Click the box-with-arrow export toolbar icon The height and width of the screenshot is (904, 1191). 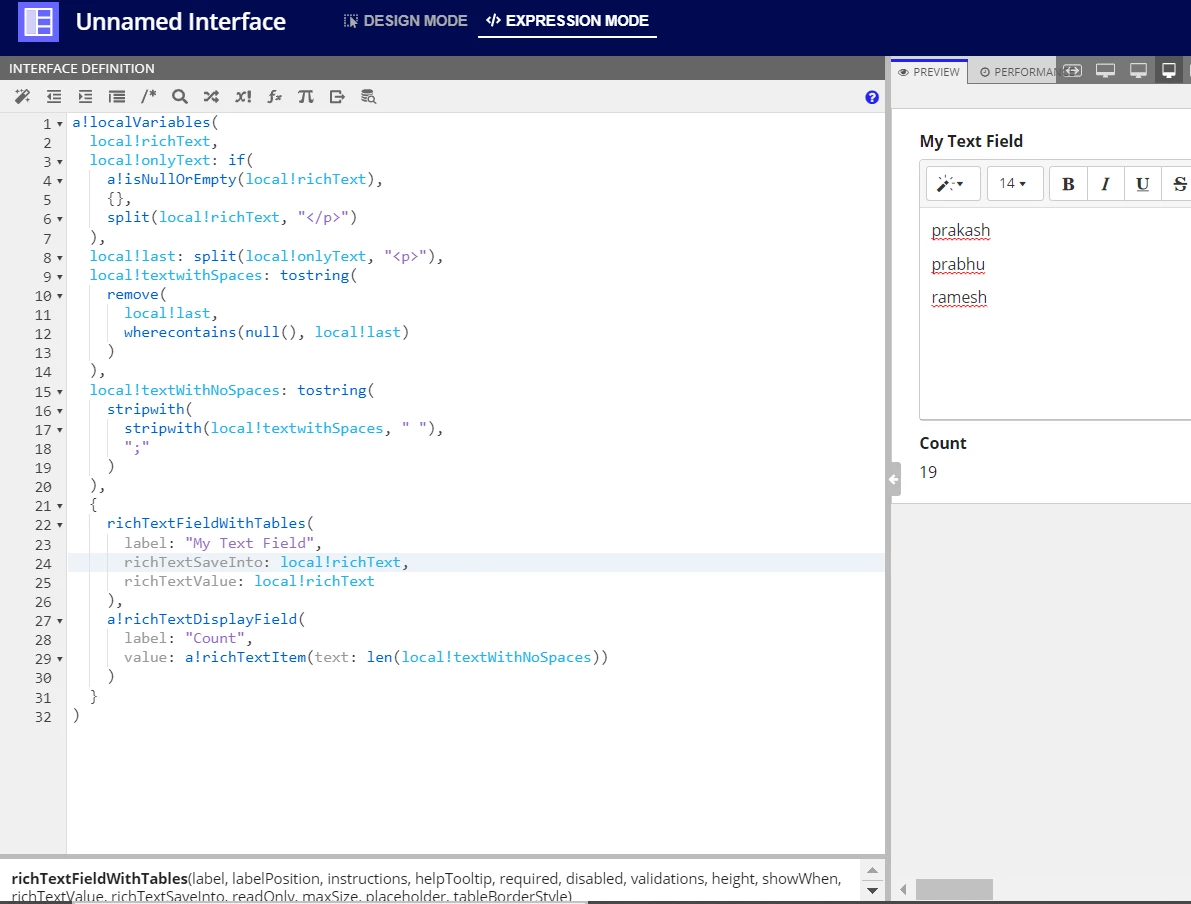click(337, 96)
